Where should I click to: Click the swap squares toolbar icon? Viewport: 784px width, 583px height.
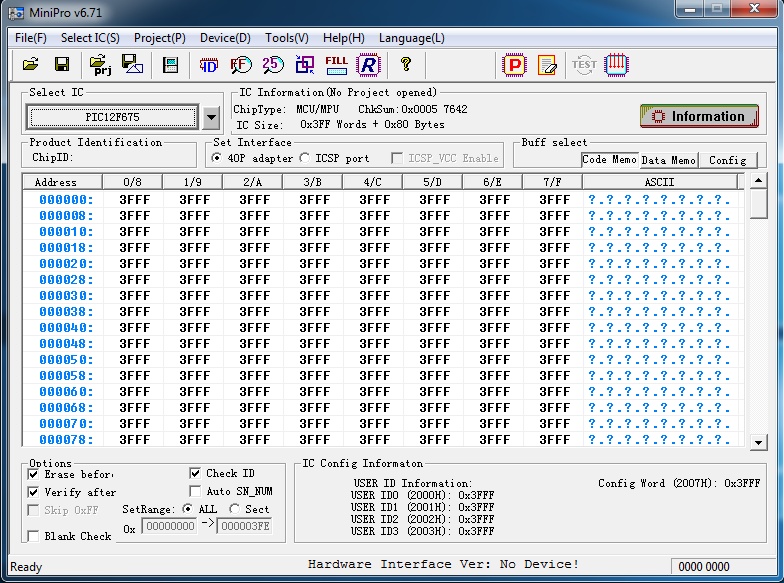tap(304, 65)
